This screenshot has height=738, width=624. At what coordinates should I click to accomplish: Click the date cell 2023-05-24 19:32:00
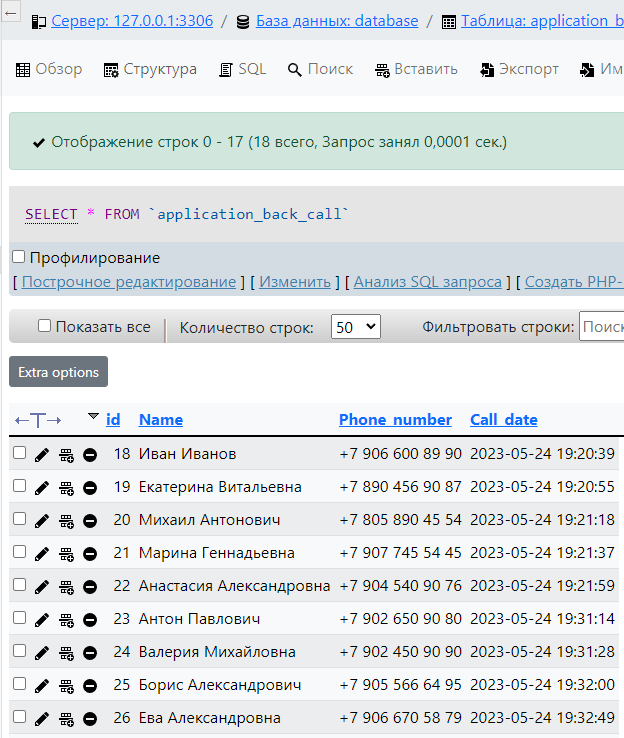[542, 685]
